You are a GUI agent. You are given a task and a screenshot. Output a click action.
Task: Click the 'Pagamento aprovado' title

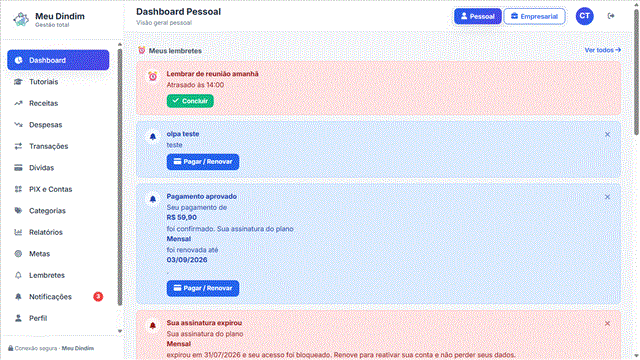click(202, 196)
